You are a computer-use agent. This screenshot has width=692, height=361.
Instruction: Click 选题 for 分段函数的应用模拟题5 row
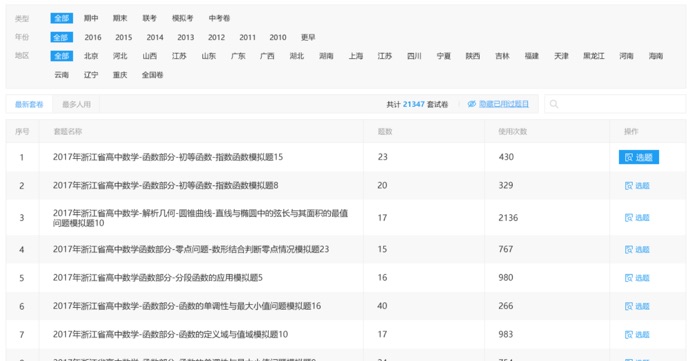coord(637,278)
